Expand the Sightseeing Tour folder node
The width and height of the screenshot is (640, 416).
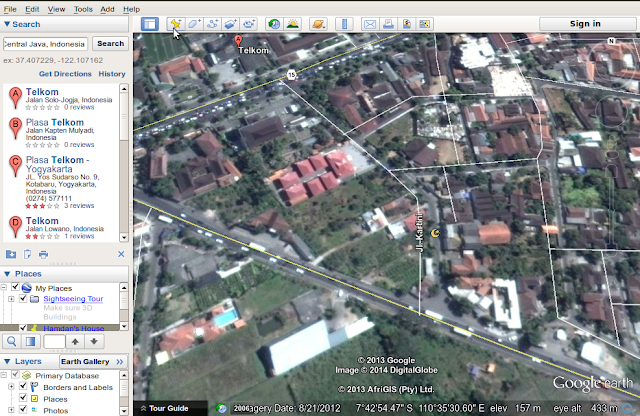pos(11,299)
